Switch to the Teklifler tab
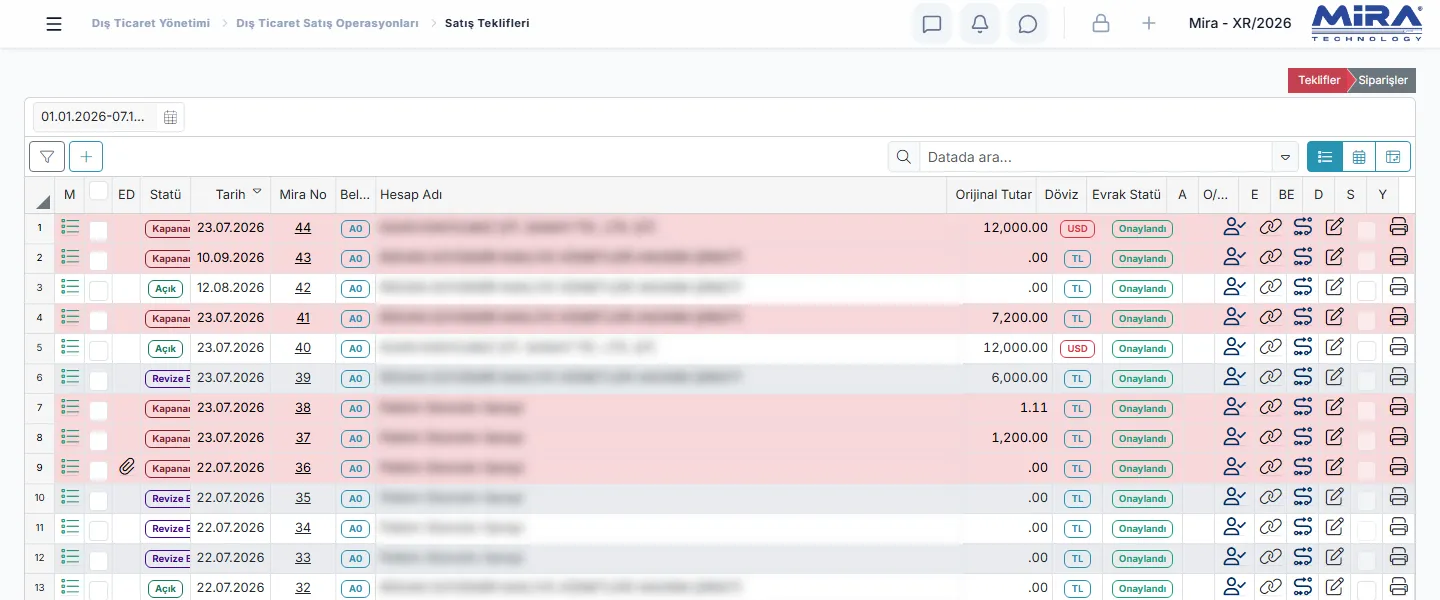The width and height of the screenshot is (1440, 600). 1318,80
